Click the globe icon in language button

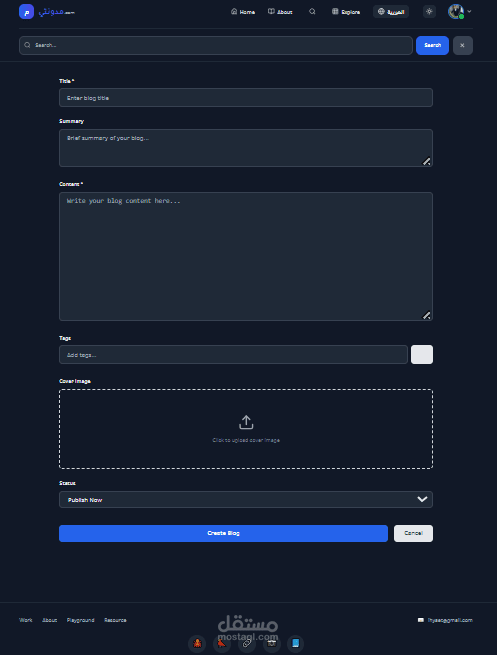click(x=381, y=11)
